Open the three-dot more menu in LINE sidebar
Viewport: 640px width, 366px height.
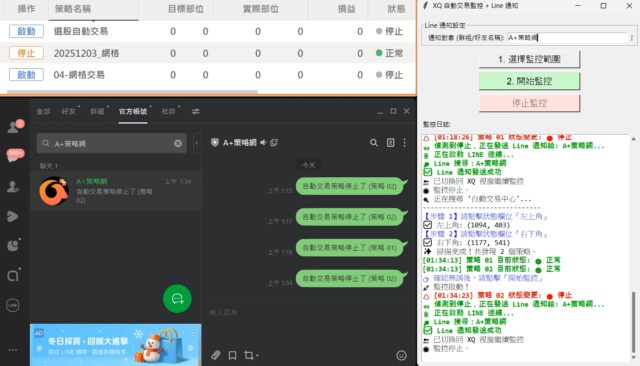(13, 350)
